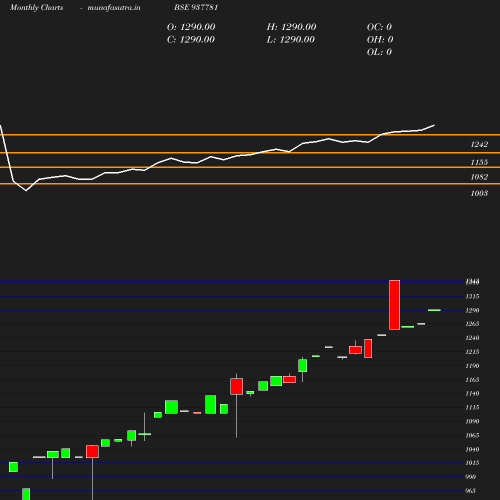The image size is (500, 500).
Task: Click the 1315 price axis label
Action: [472, 296]
